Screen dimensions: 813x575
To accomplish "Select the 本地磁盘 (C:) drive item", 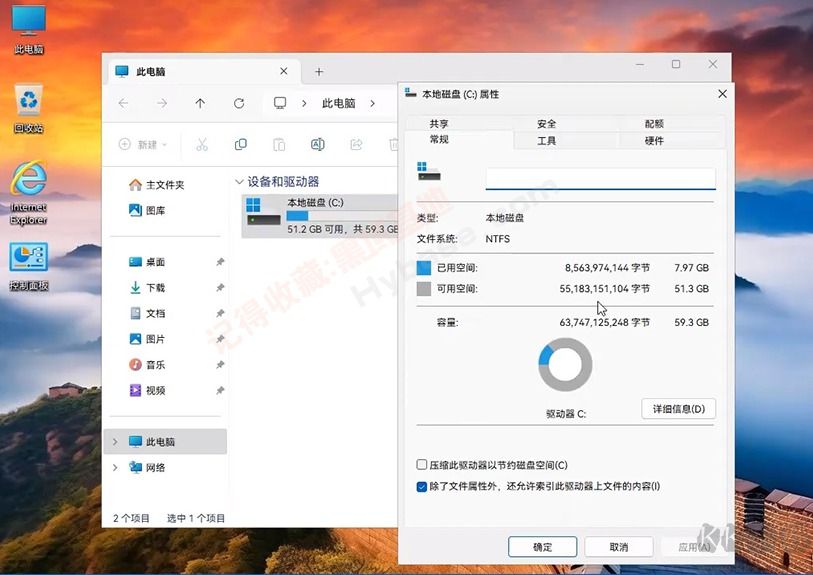I will [x=320, y=216].
